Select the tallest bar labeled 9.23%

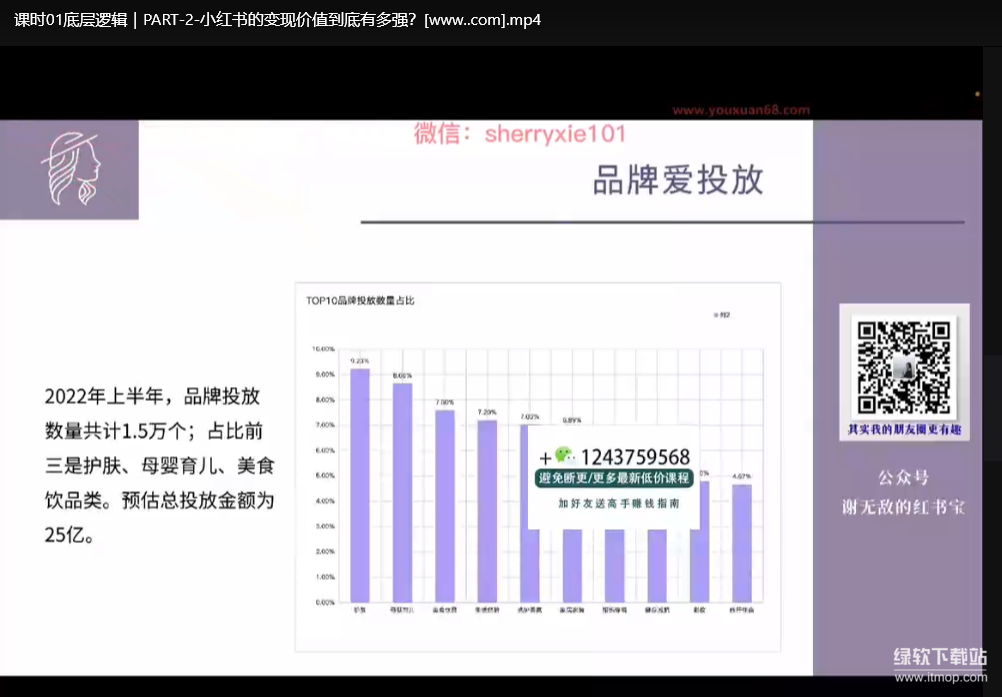tap(360, 485)
